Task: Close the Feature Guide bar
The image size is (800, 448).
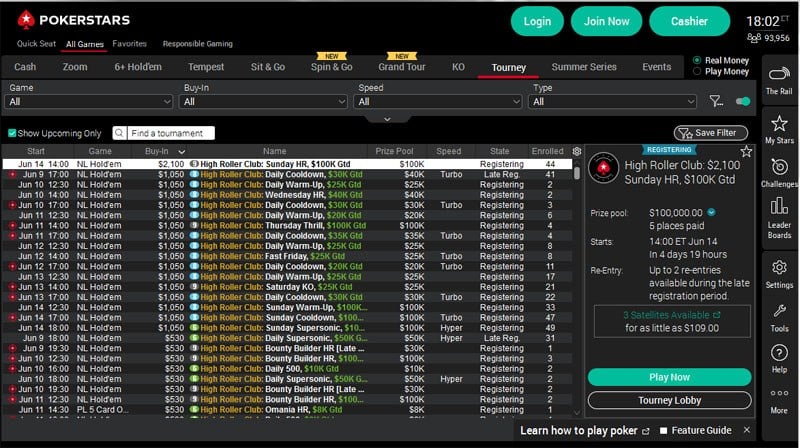Action: click(746, 430)
